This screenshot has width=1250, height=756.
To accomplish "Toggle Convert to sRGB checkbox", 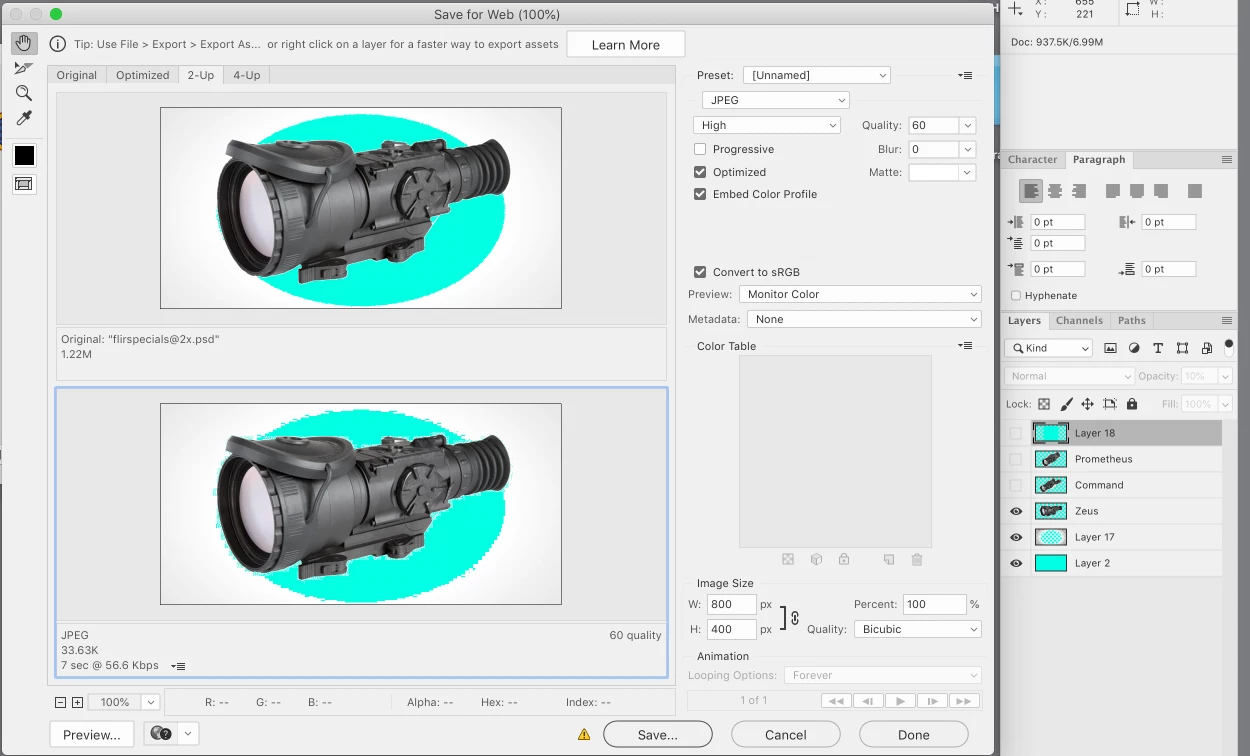I will point(700,272).
